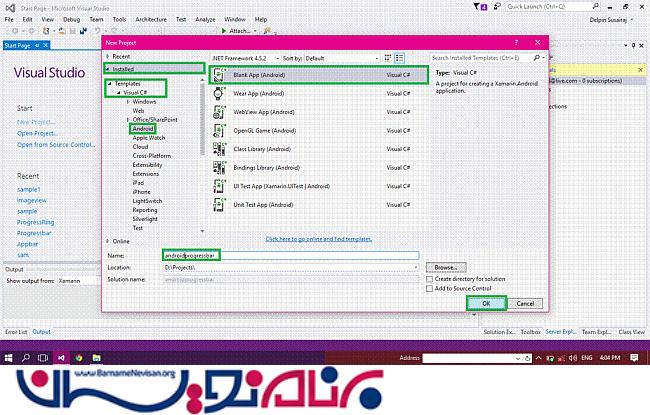
Task: Toggle Add to Source Control checkbox
Action: pos(429,289)
